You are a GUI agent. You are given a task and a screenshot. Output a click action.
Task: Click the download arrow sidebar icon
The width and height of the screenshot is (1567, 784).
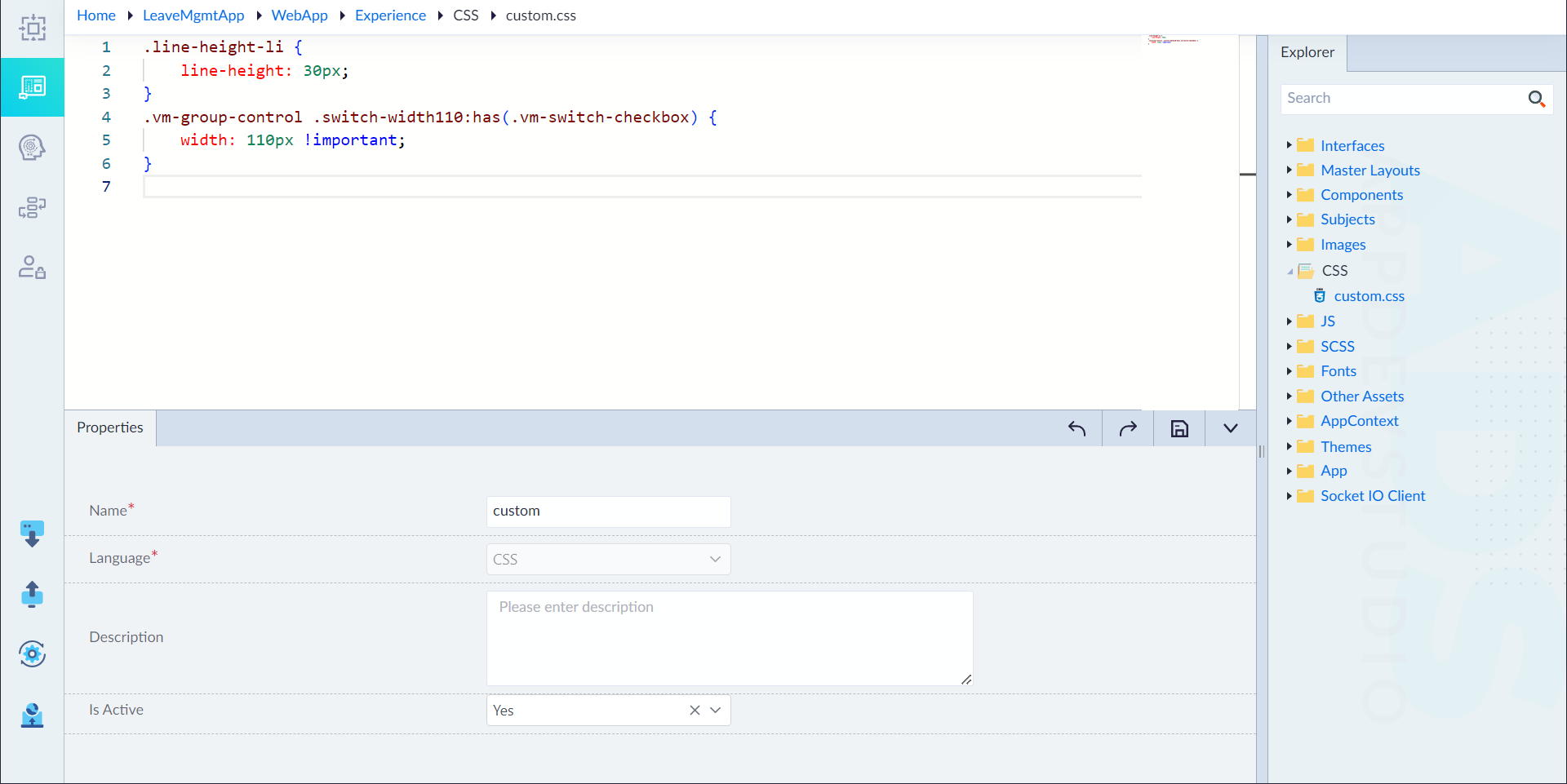32,534
